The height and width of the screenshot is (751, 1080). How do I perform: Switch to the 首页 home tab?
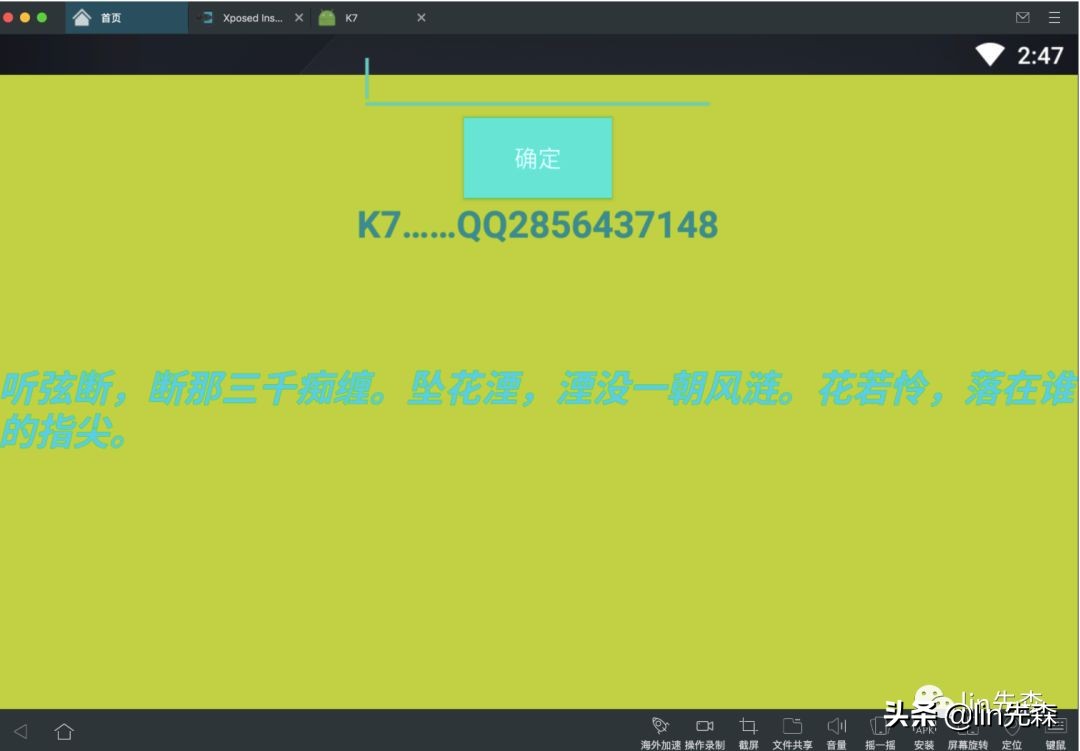coord(126,18)
